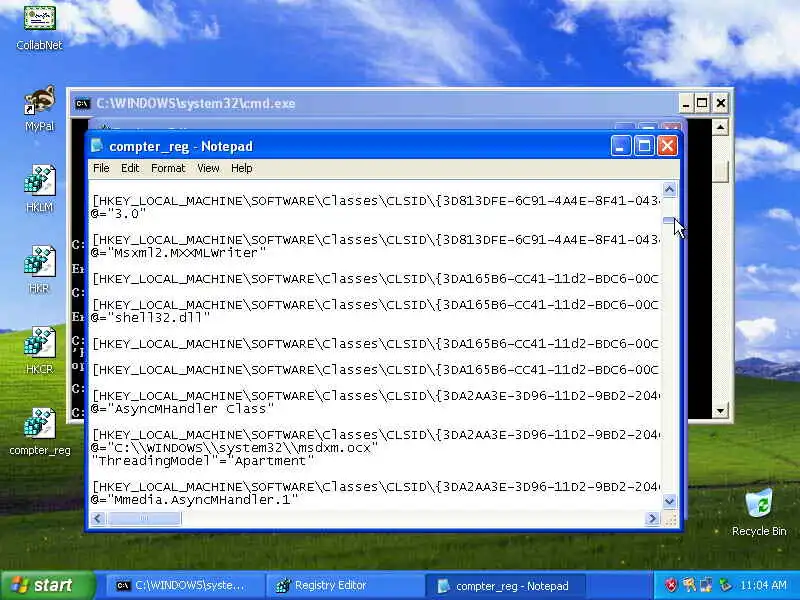Viewport: 800px width, 600px height.
Task: Close the cmd.exe window
Action: [720, 104]
